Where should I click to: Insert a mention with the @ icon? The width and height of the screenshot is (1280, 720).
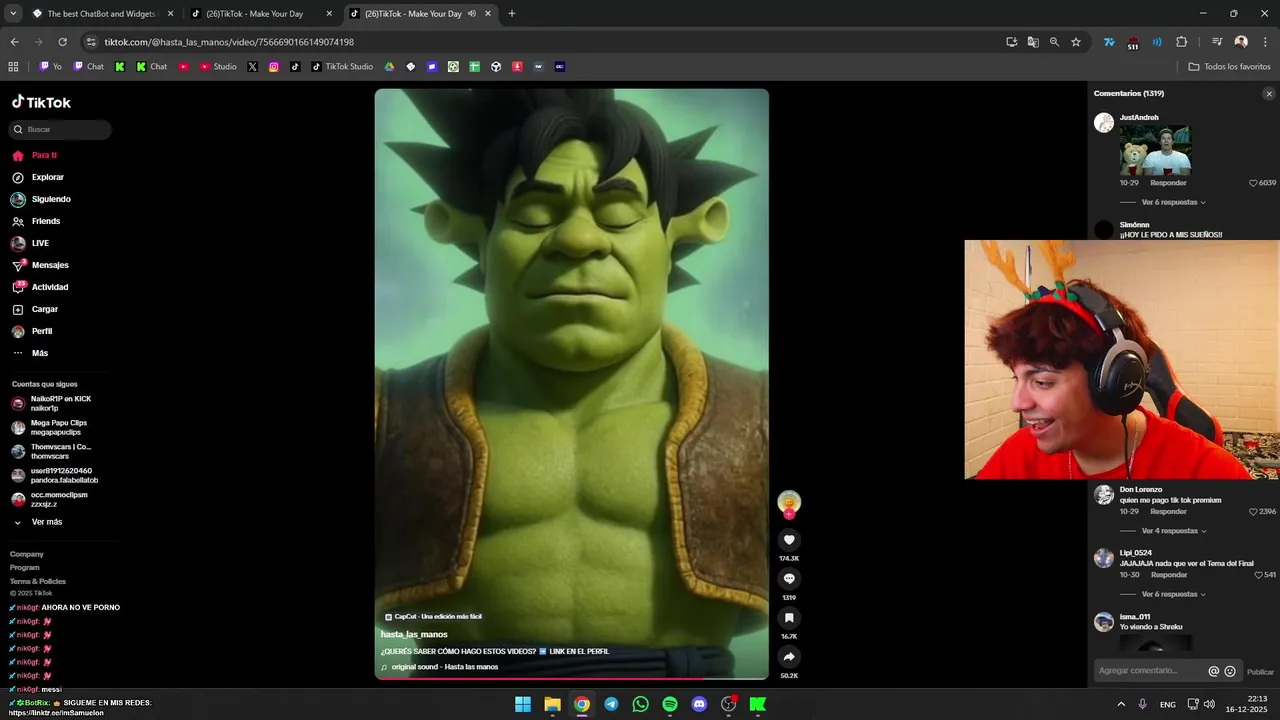(x=1214, y=672)
